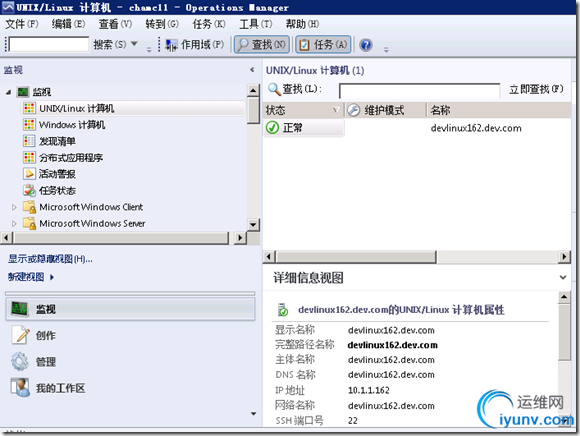
Task: Open the 查看(V) menu
Action: pyautogui.click(x=115, y=24)
